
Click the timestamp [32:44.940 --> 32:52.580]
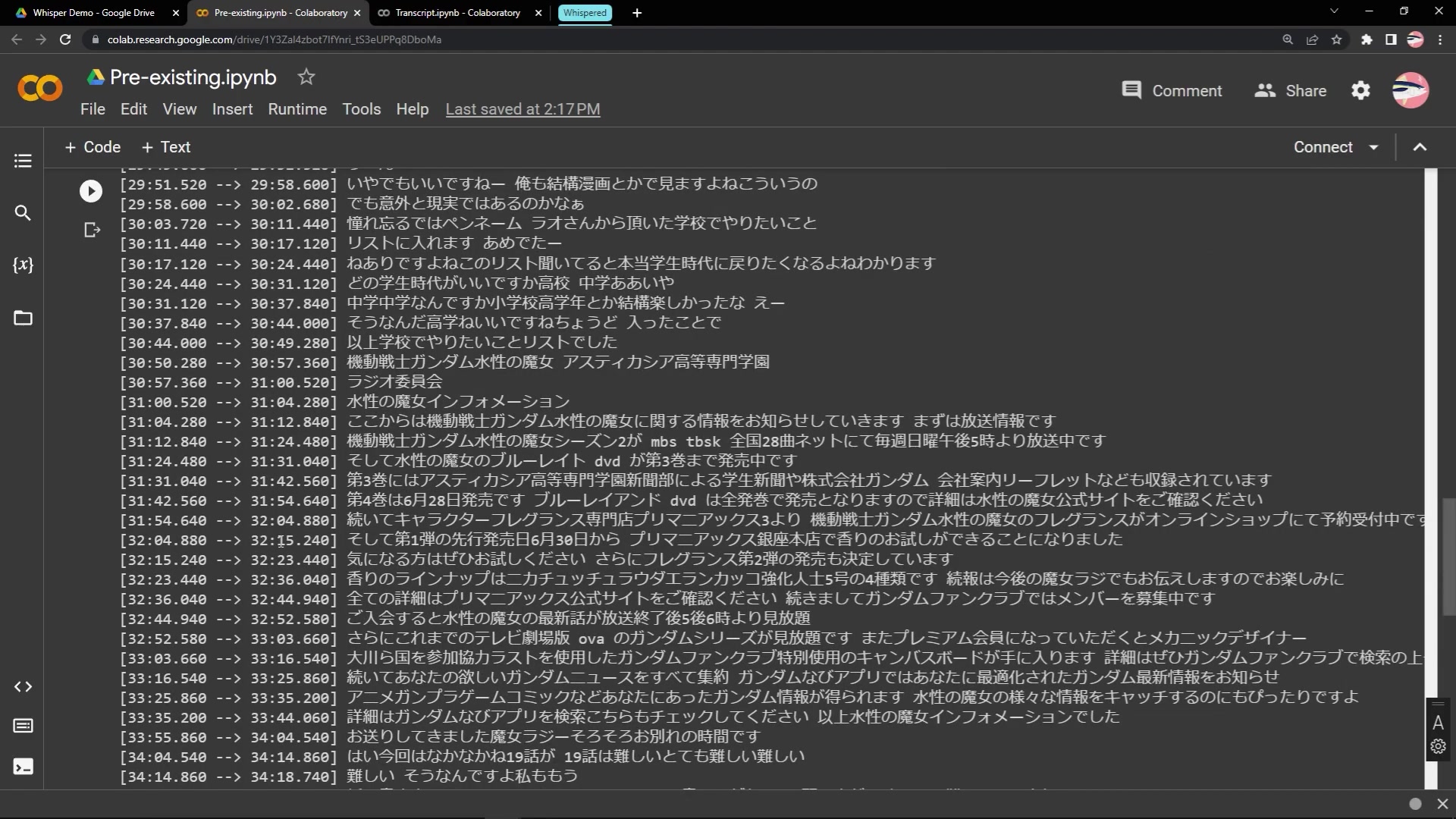tap(228, 620)
